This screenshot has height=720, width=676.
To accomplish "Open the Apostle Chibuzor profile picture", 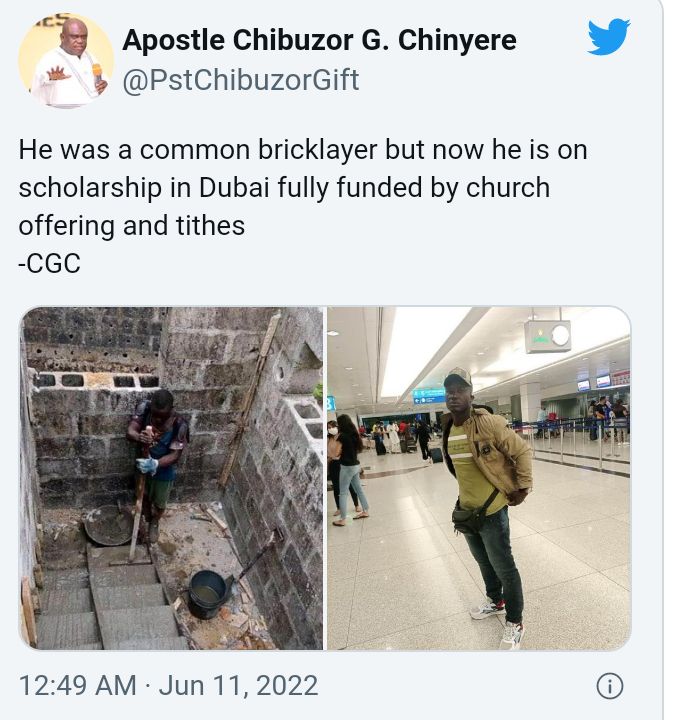I will (x=66, y=61).
